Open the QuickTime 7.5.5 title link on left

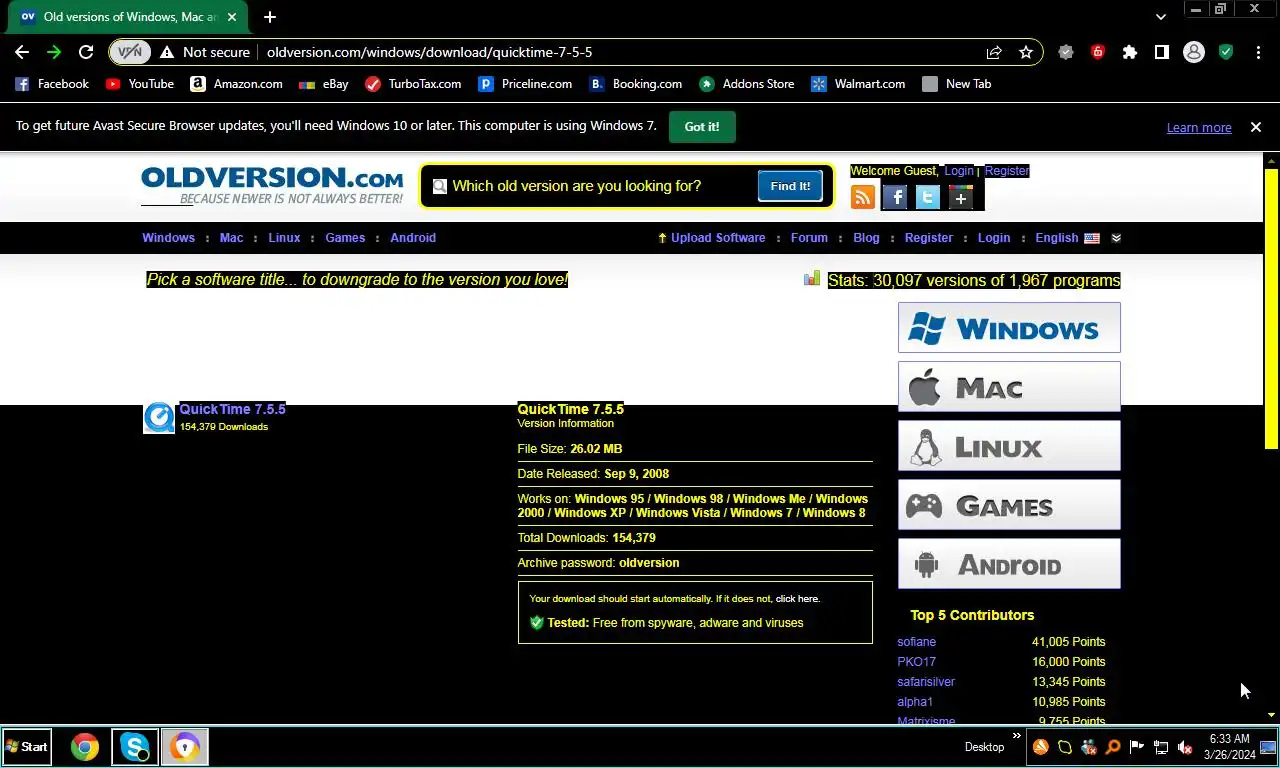(x=232, y=409)
